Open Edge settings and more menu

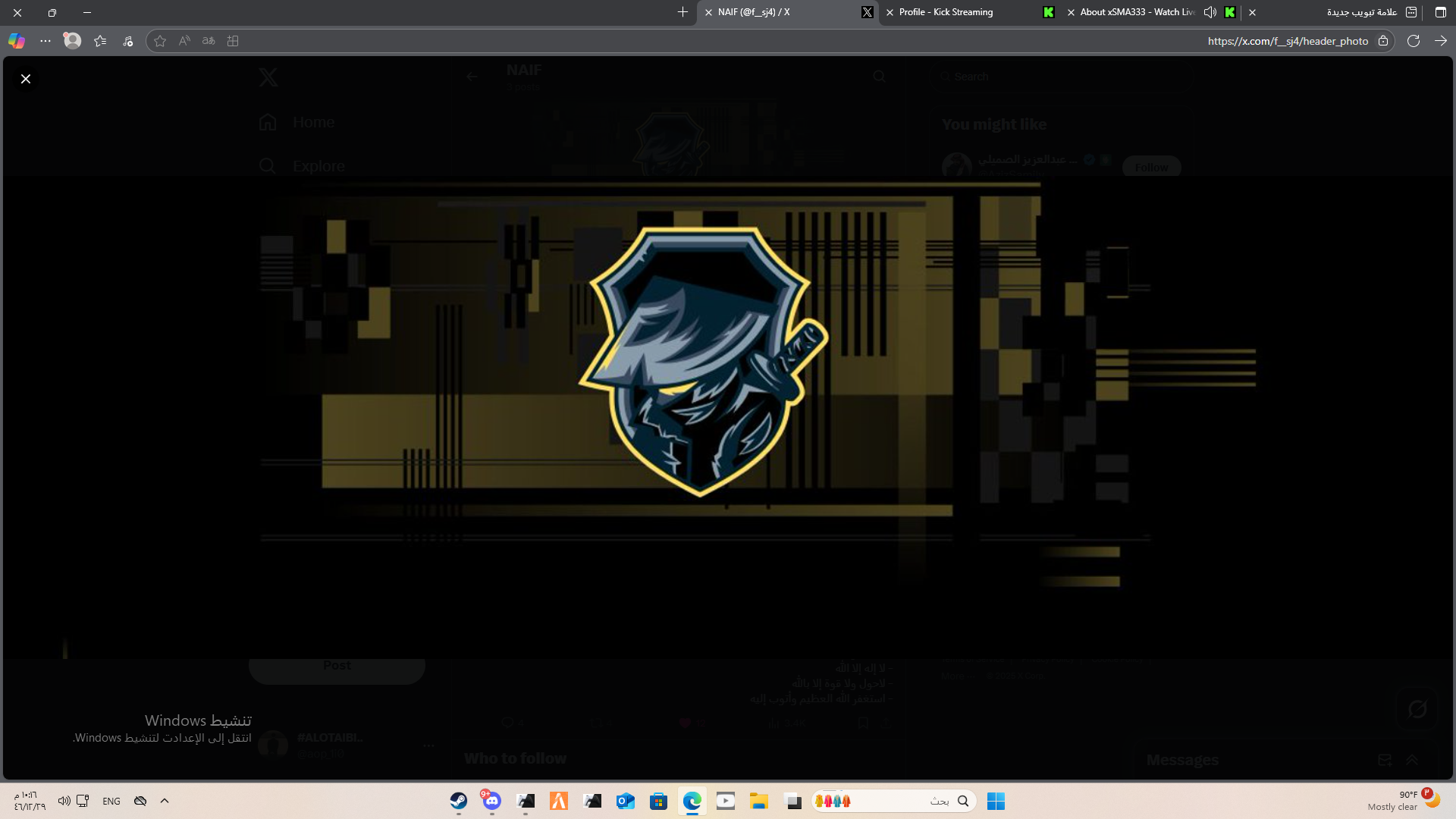(45, 41)
